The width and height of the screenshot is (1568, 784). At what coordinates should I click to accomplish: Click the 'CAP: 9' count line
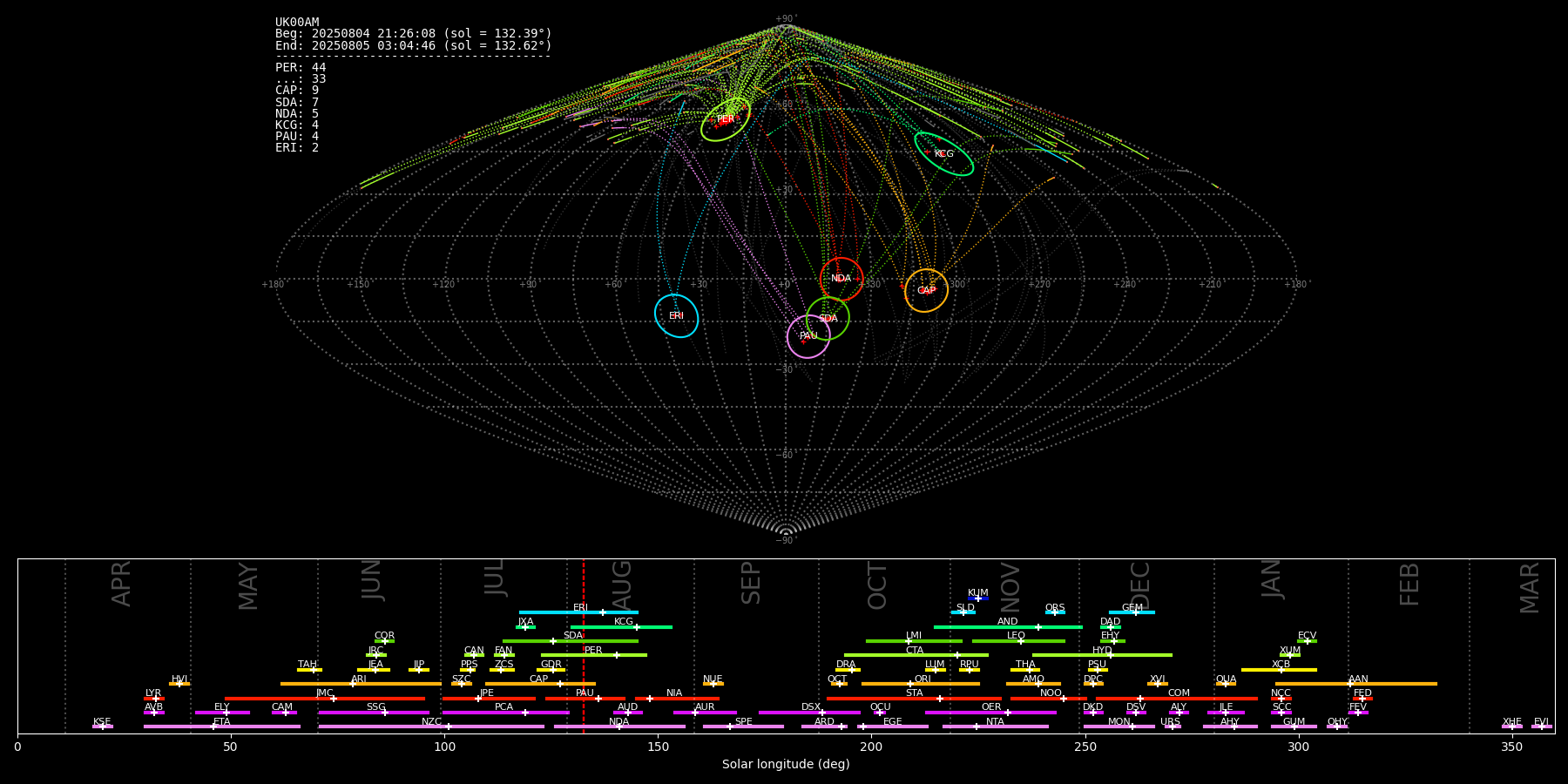click(x=297, y=91)
